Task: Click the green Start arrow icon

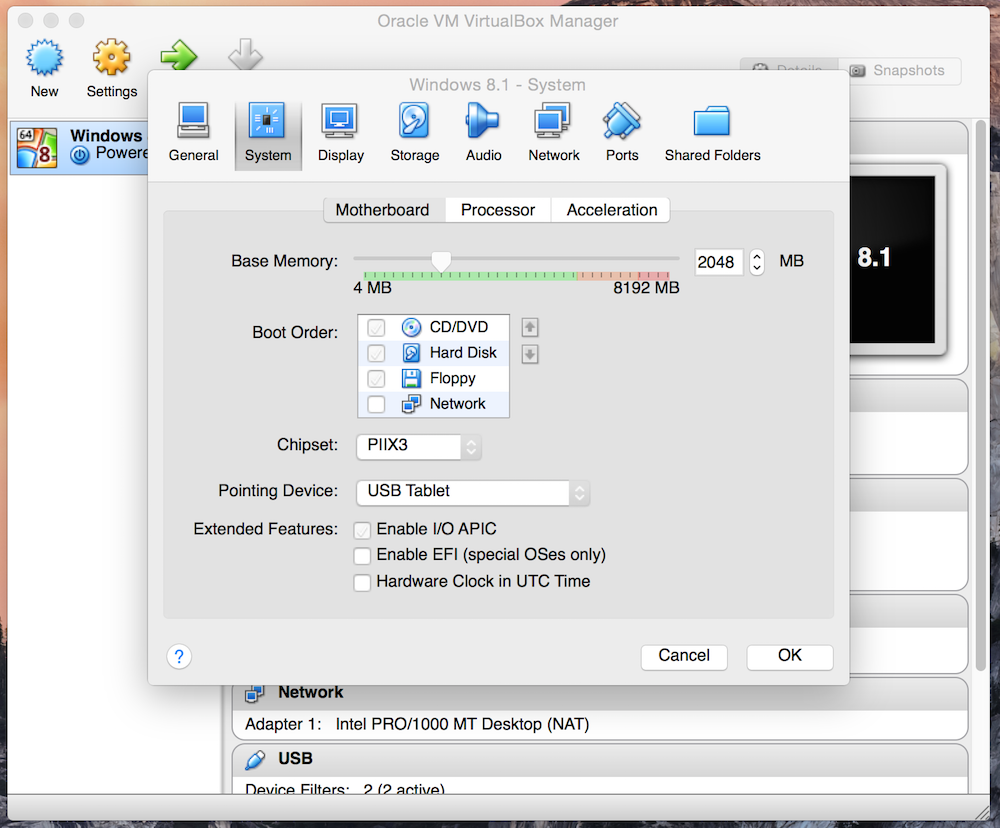Action: 179,55
